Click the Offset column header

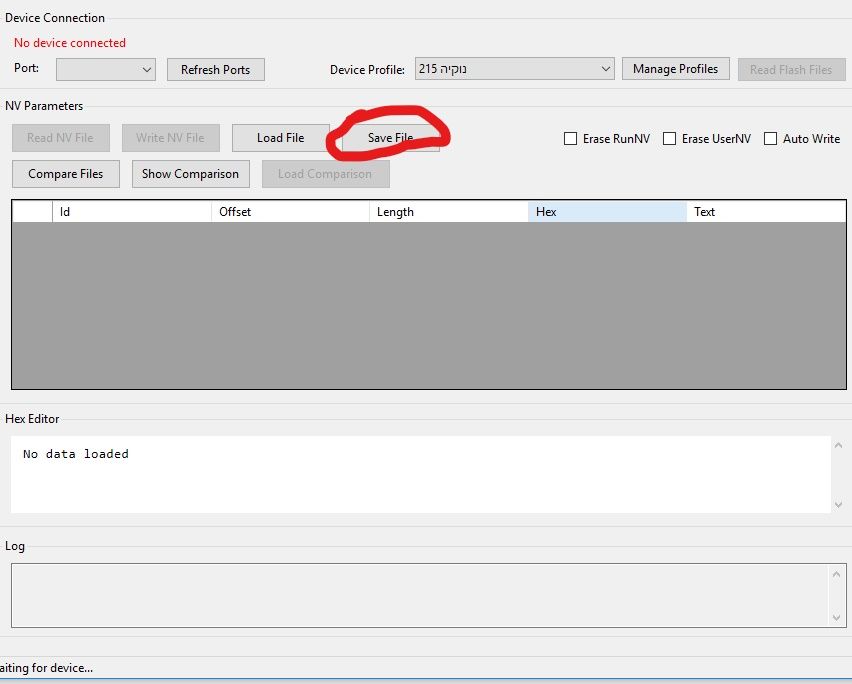pos(290,212)
